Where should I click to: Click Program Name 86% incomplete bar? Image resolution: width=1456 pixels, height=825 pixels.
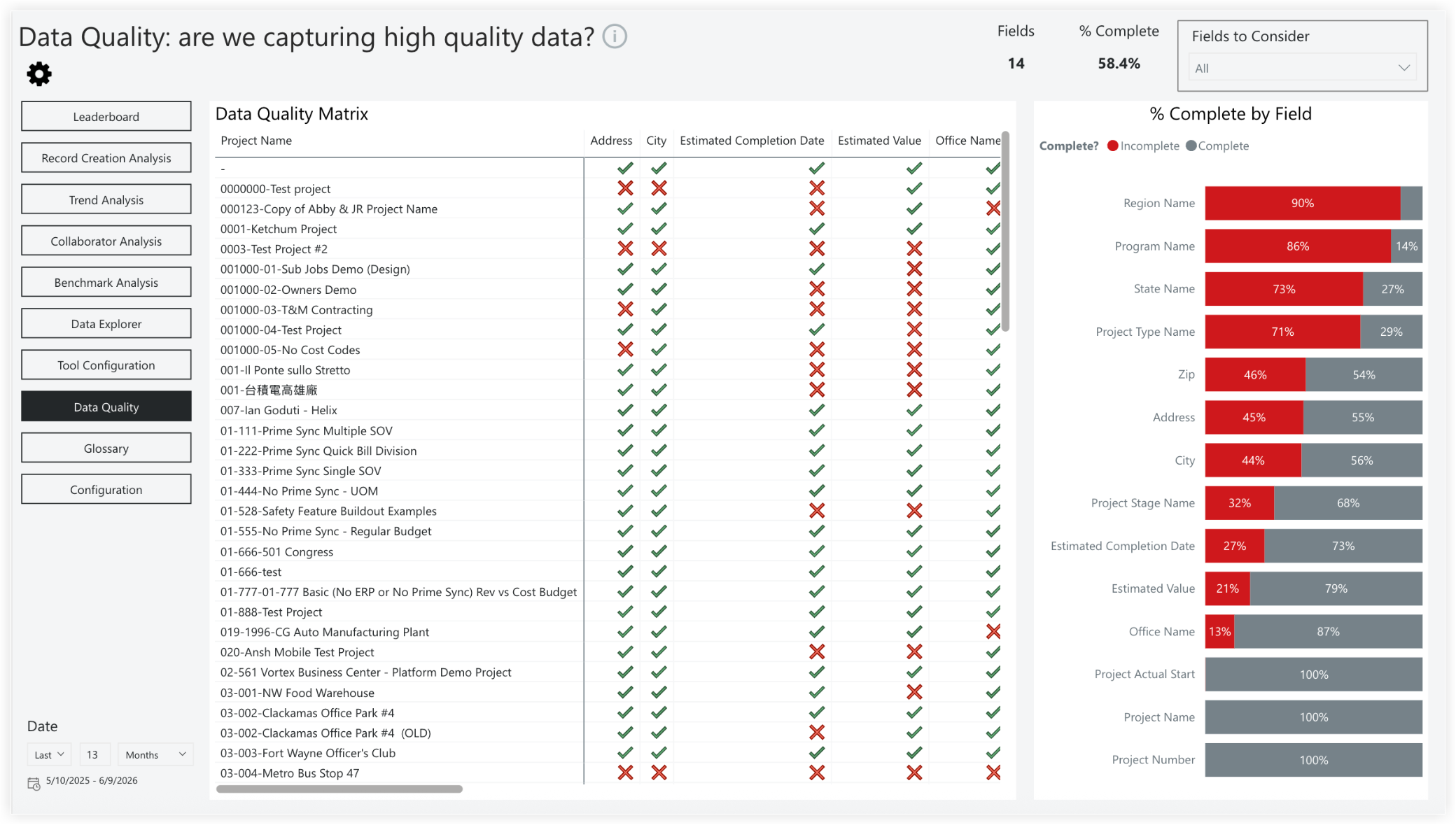coord(1297,246)
